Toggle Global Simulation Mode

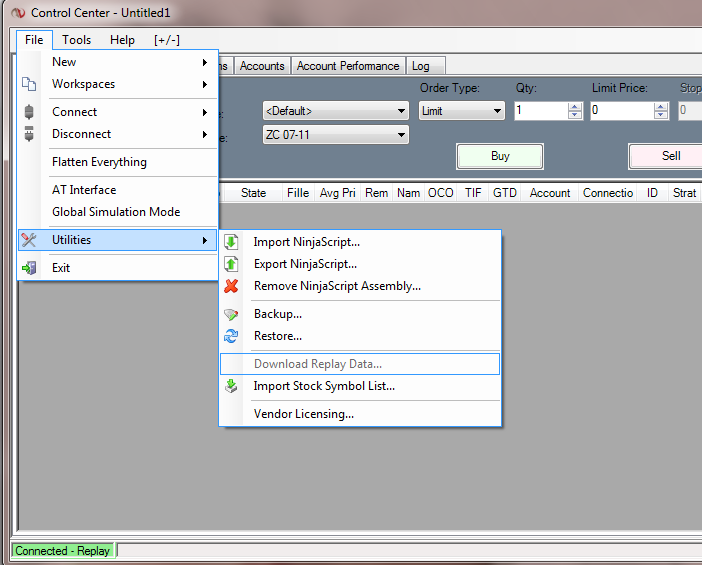tap(116, 212)
